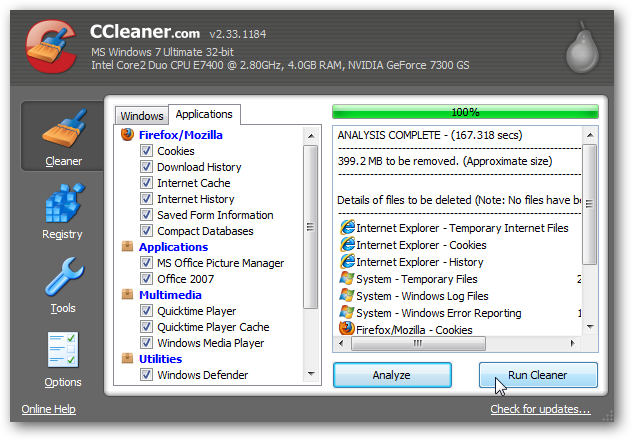Click the Run Cleaner button
This screenshot has width=632, height=440.
[x=538, y=375]
